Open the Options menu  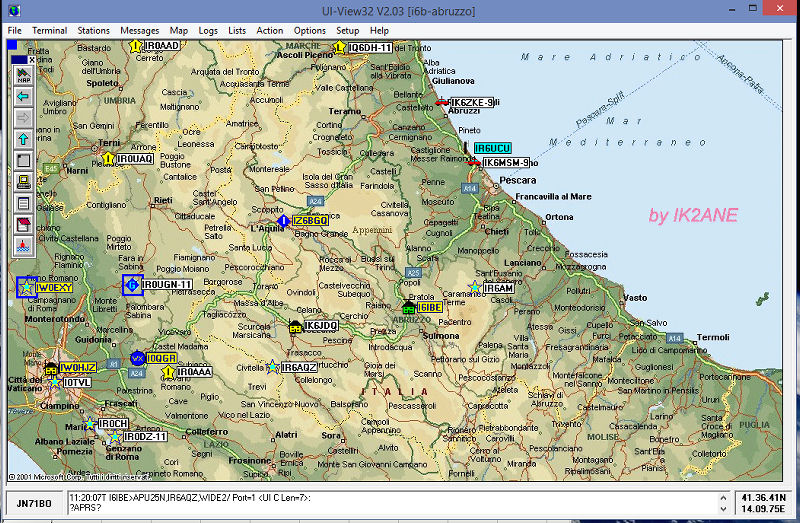(309, 31)
